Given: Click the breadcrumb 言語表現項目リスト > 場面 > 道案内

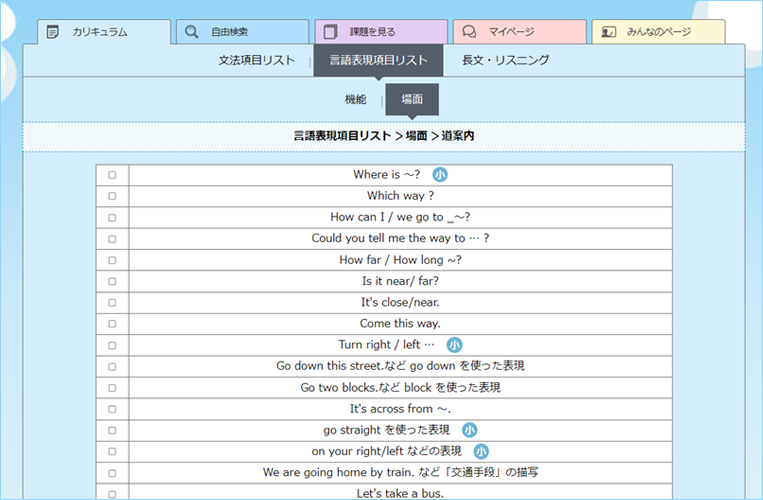Looking at the screenshot, I should [x=383, y=136].
